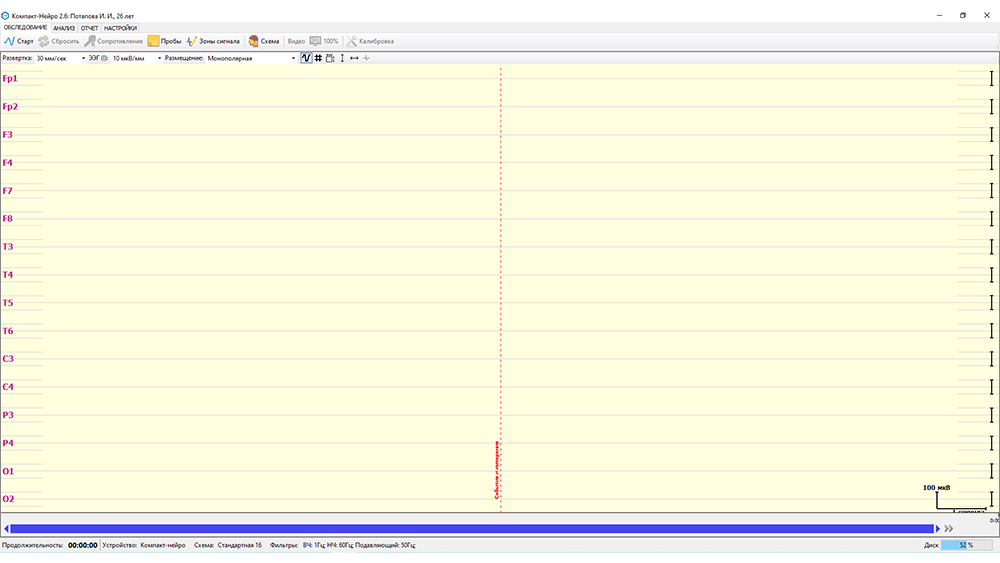Open the Схема electrode scheme
The width and height of the screenshot is (1000, 563).
264,41
